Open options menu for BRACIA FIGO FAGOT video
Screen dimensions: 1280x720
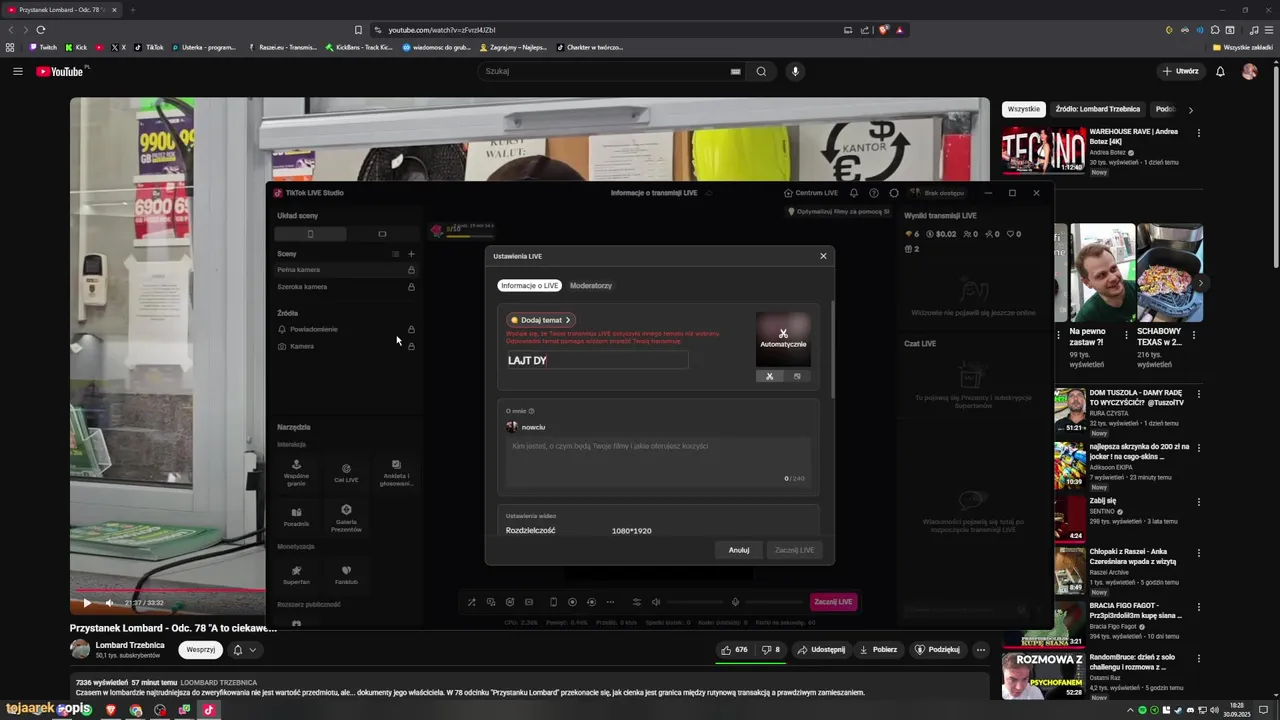pyautogui.click(x=1199, y=607)
